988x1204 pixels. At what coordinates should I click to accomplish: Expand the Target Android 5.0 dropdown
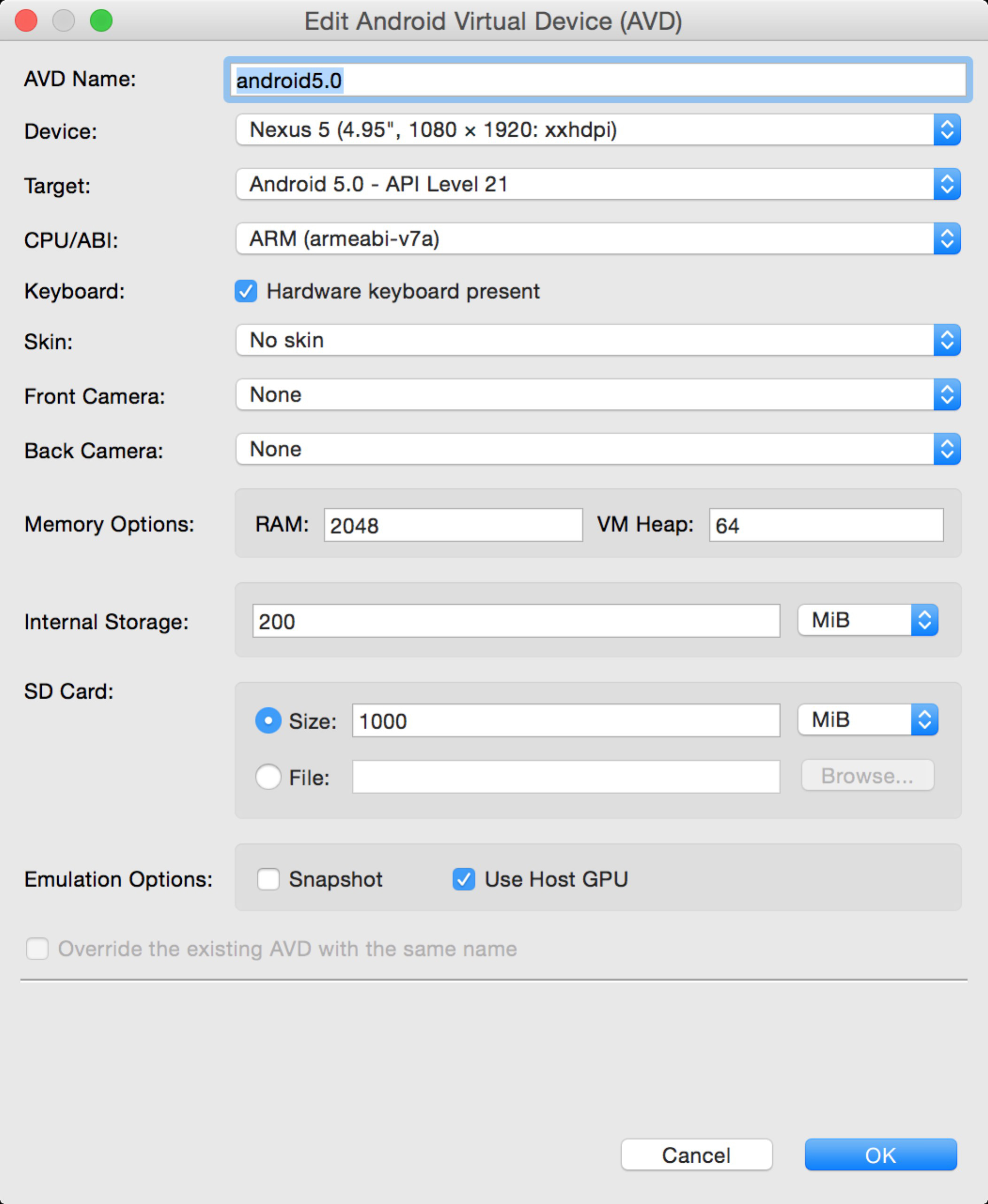(598, 185)
